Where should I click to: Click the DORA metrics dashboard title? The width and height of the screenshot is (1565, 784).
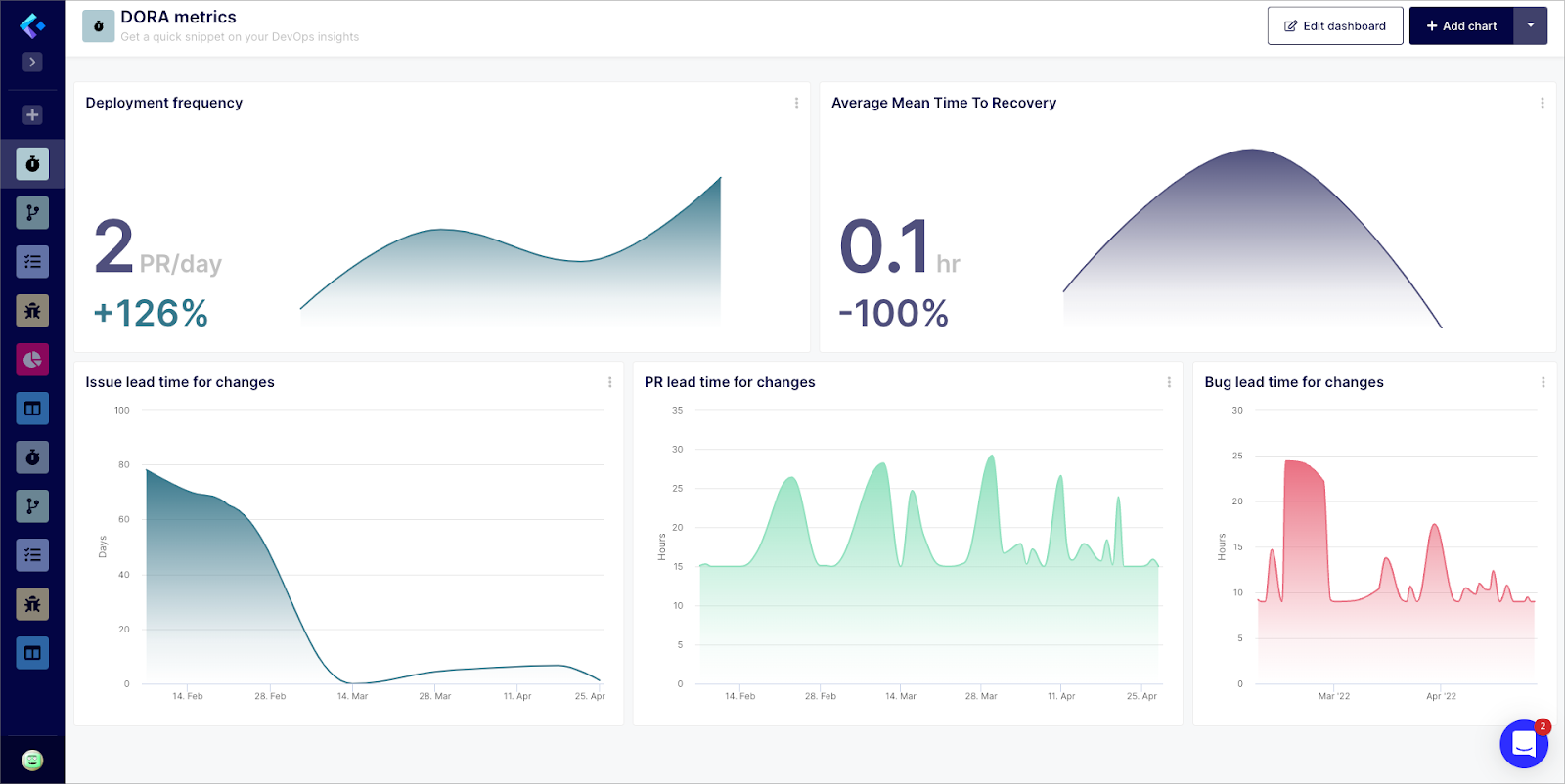178,17
